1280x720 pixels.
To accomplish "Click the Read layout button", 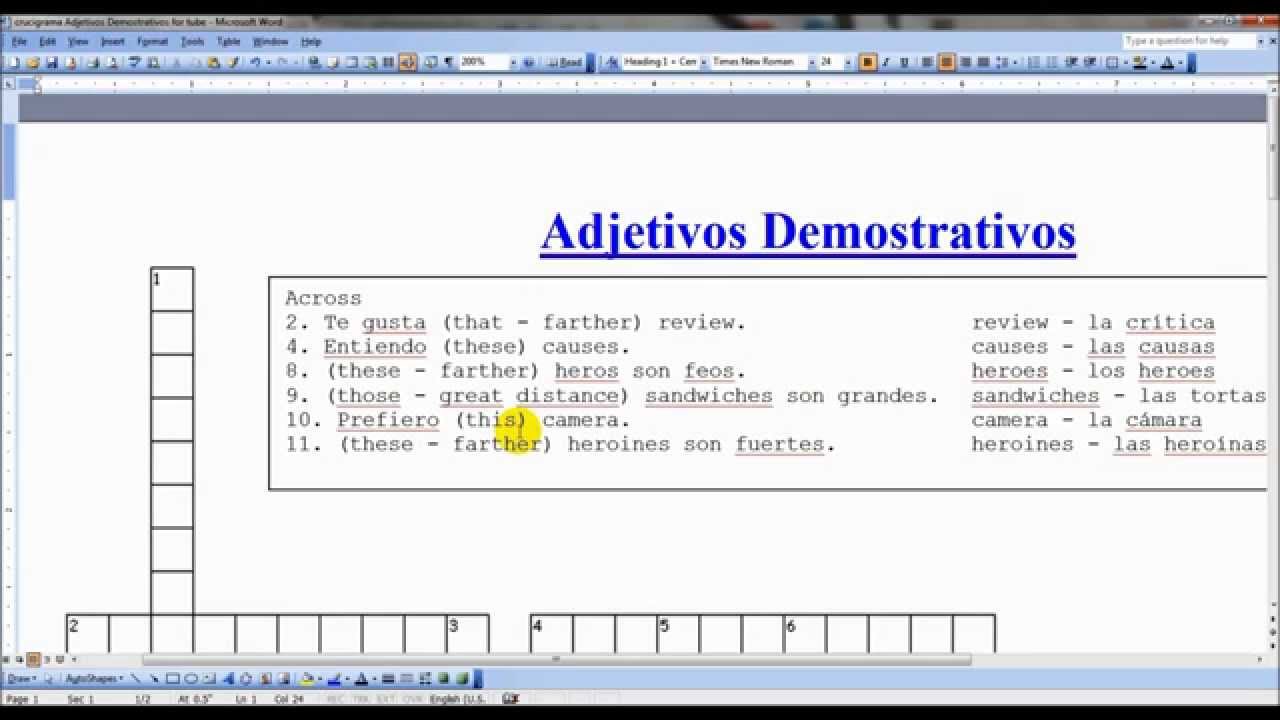I will coord(567,62).
